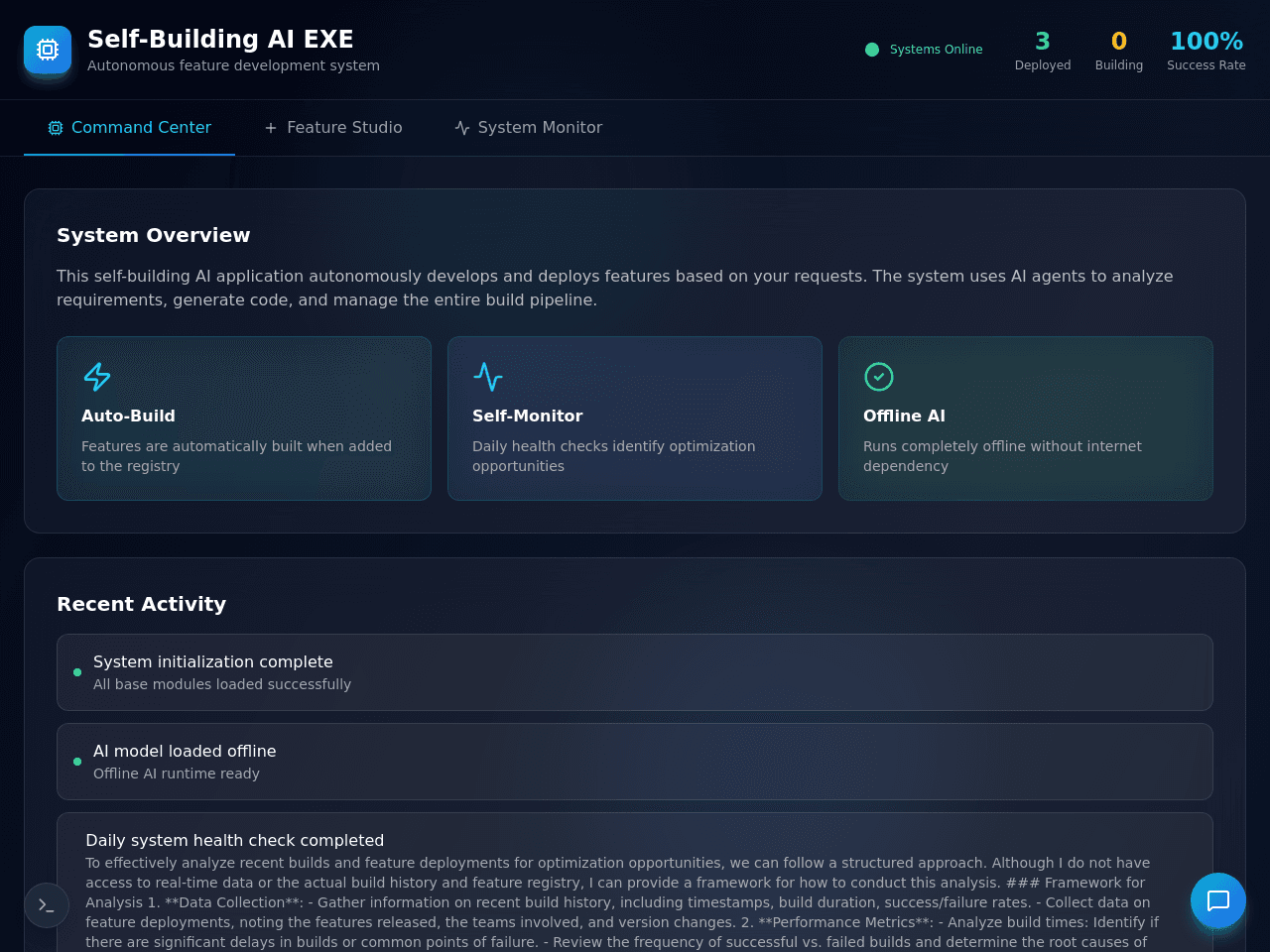Viewport: 1270px width, 952px height.
Task: Click the green dot beside AI model loaded offline
Action: pyautogui.click(x=77, y=762)
